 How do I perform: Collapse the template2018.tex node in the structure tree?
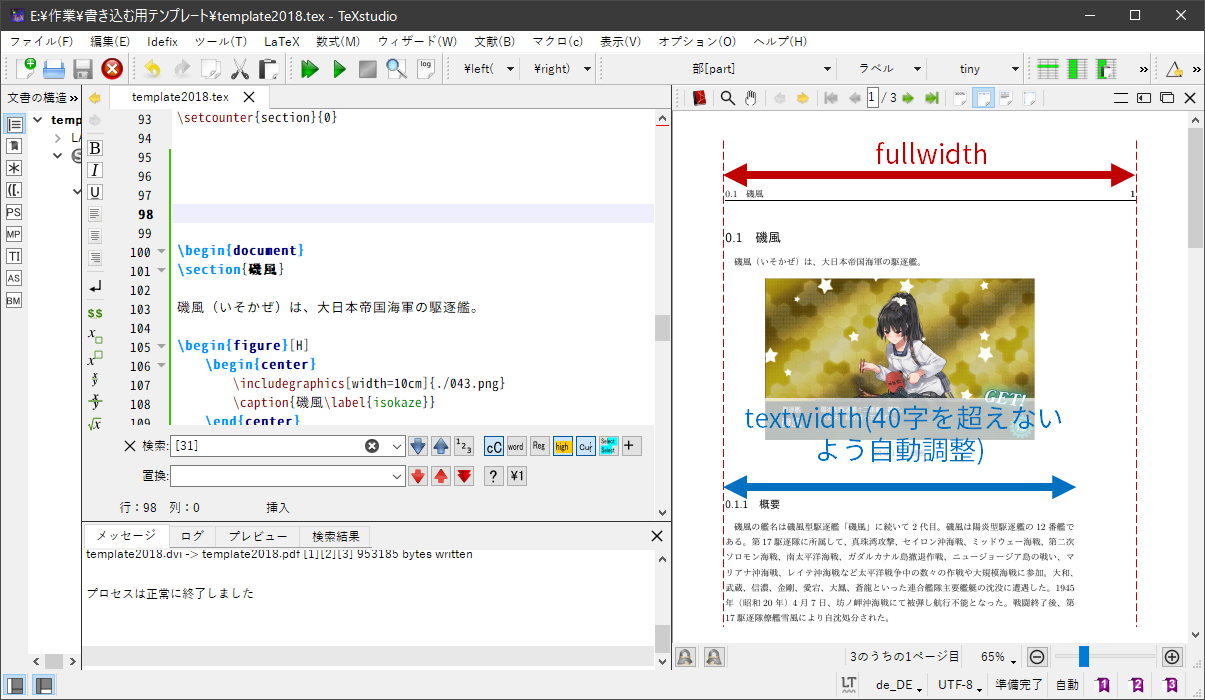coord(38,120)
